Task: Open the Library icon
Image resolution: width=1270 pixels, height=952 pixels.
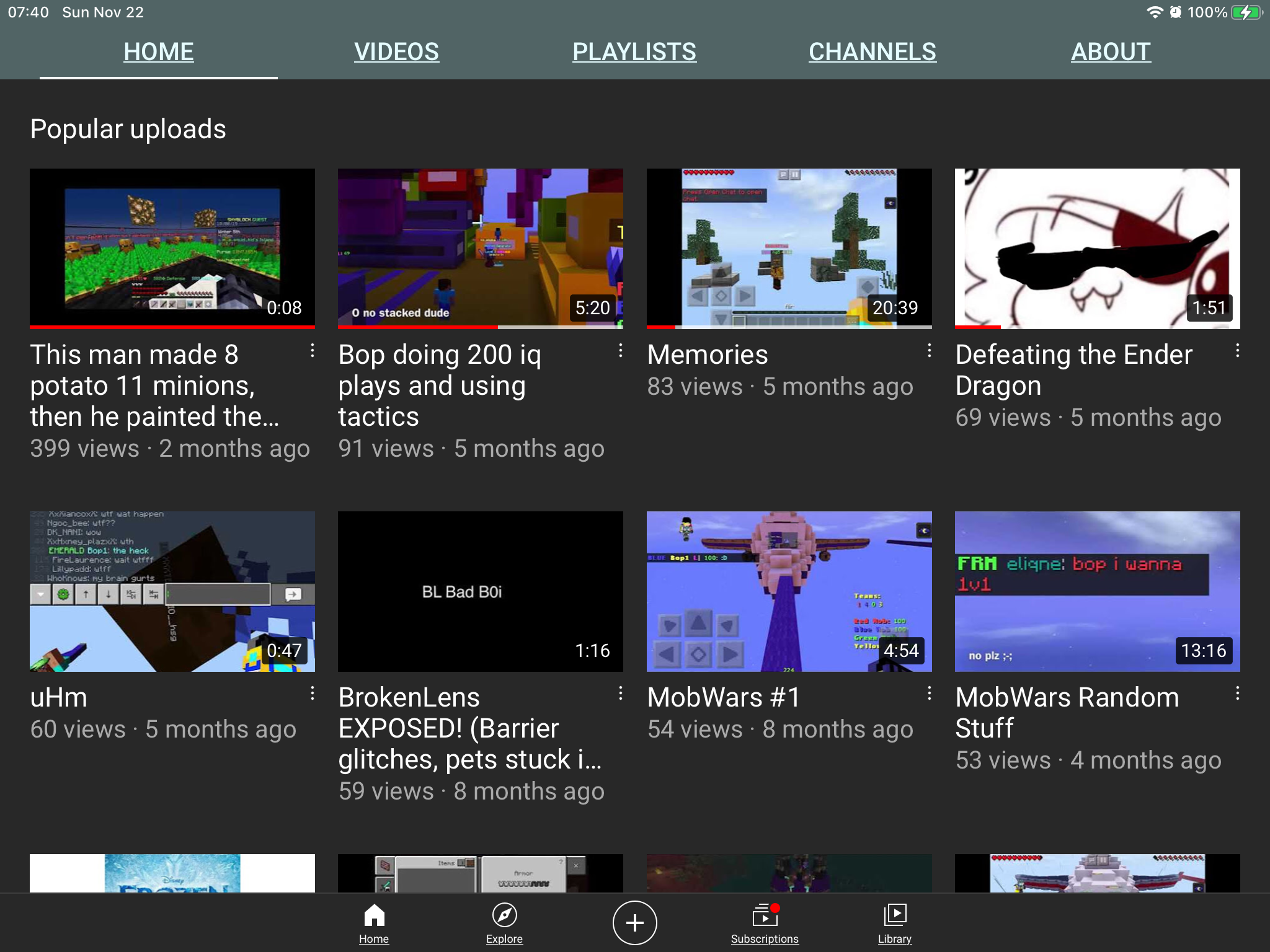Action: pyautogui.click(x=895, y=915)
